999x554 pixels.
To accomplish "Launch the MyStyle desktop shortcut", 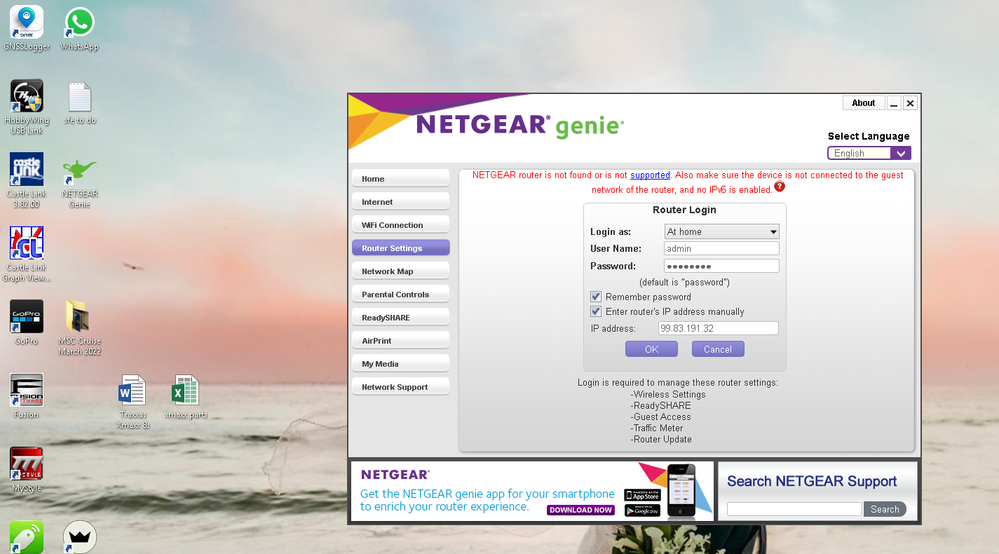I will coord(27,469).
